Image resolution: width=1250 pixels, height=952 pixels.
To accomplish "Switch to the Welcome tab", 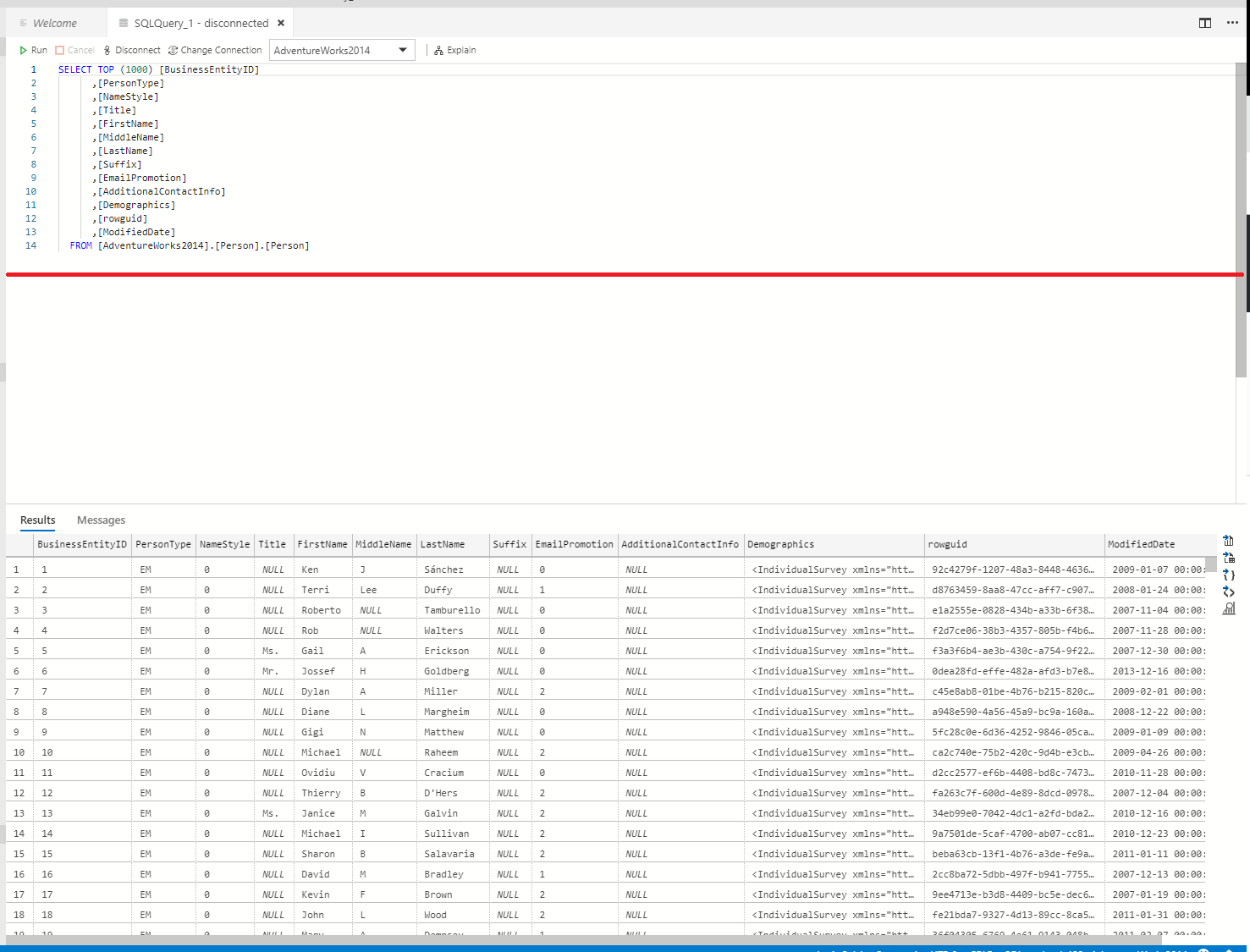I will (x=54, y=23).
